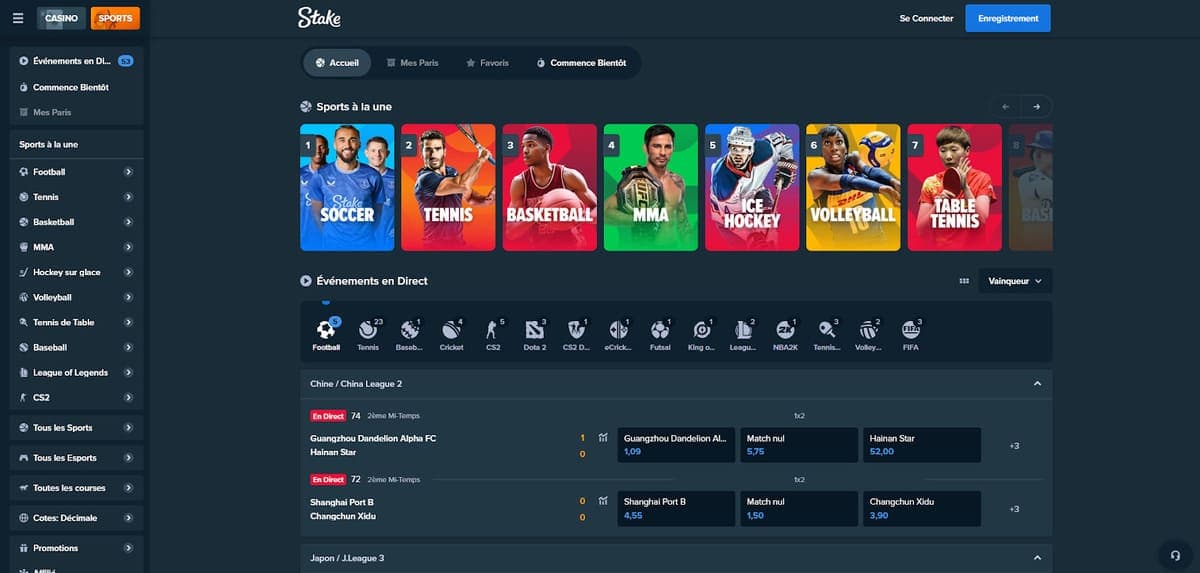Switch to the Sports section
Viewport: 1200px width, 573px height.
pyautogui.click(x=115, y=18)
